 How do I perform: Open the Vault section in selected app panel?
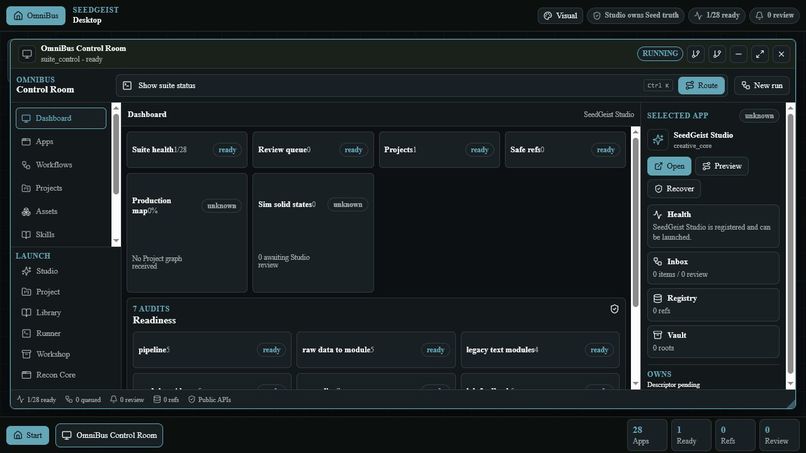(x=713, y=341)
